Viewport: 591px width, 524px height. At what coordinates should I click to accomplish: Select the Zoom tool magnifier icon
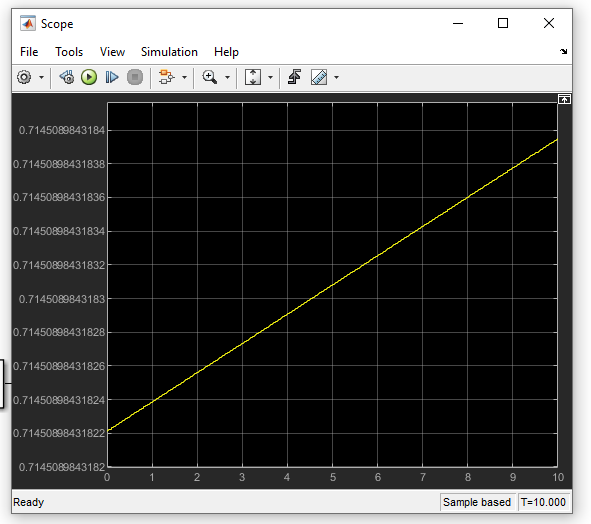(x=210, y=77)
